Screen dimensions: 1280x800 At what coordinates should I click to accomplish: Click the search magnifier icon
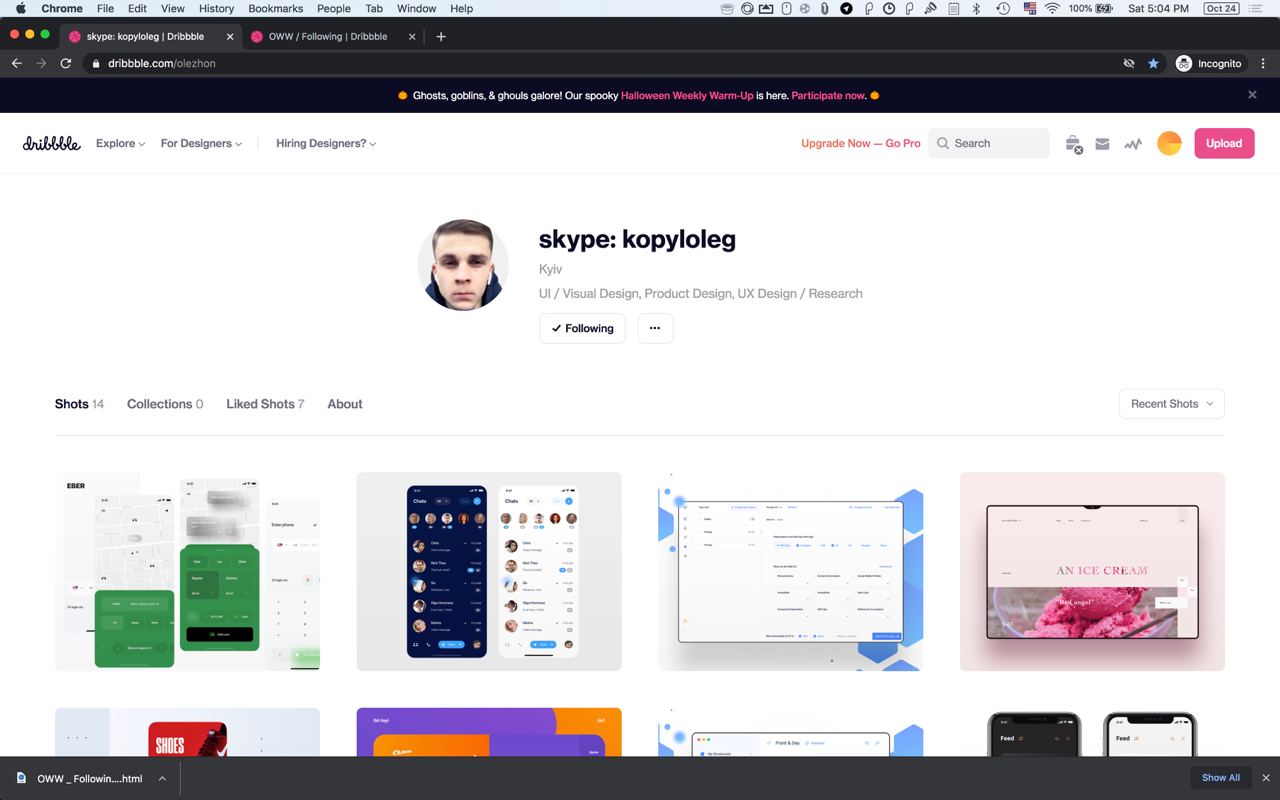pos(942,144)
